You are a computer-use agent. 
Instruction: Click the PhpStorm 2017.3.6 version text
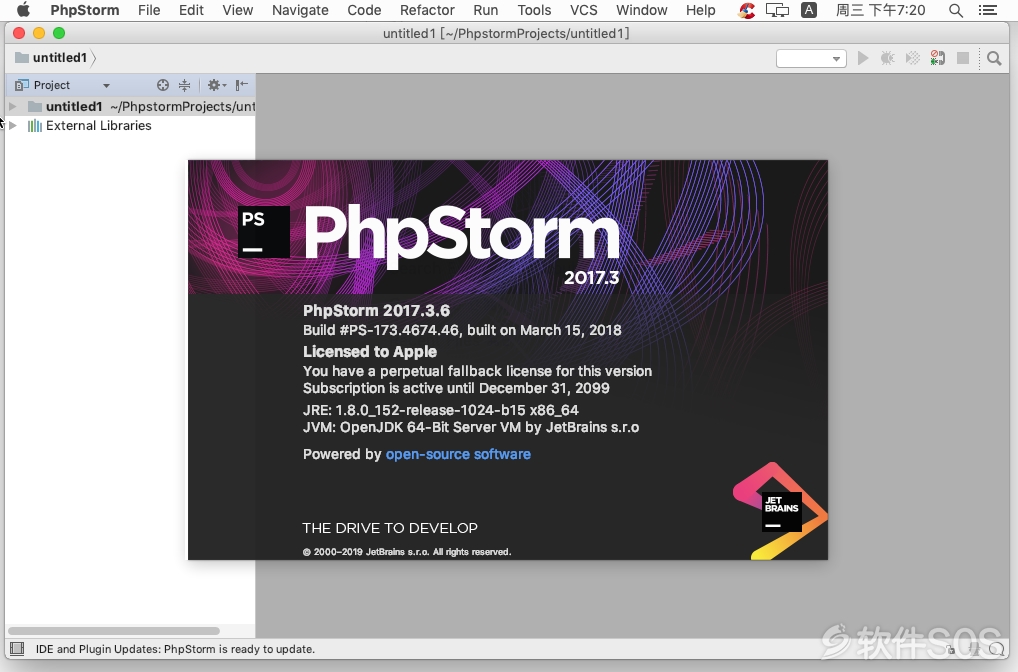tap(377, 310)
